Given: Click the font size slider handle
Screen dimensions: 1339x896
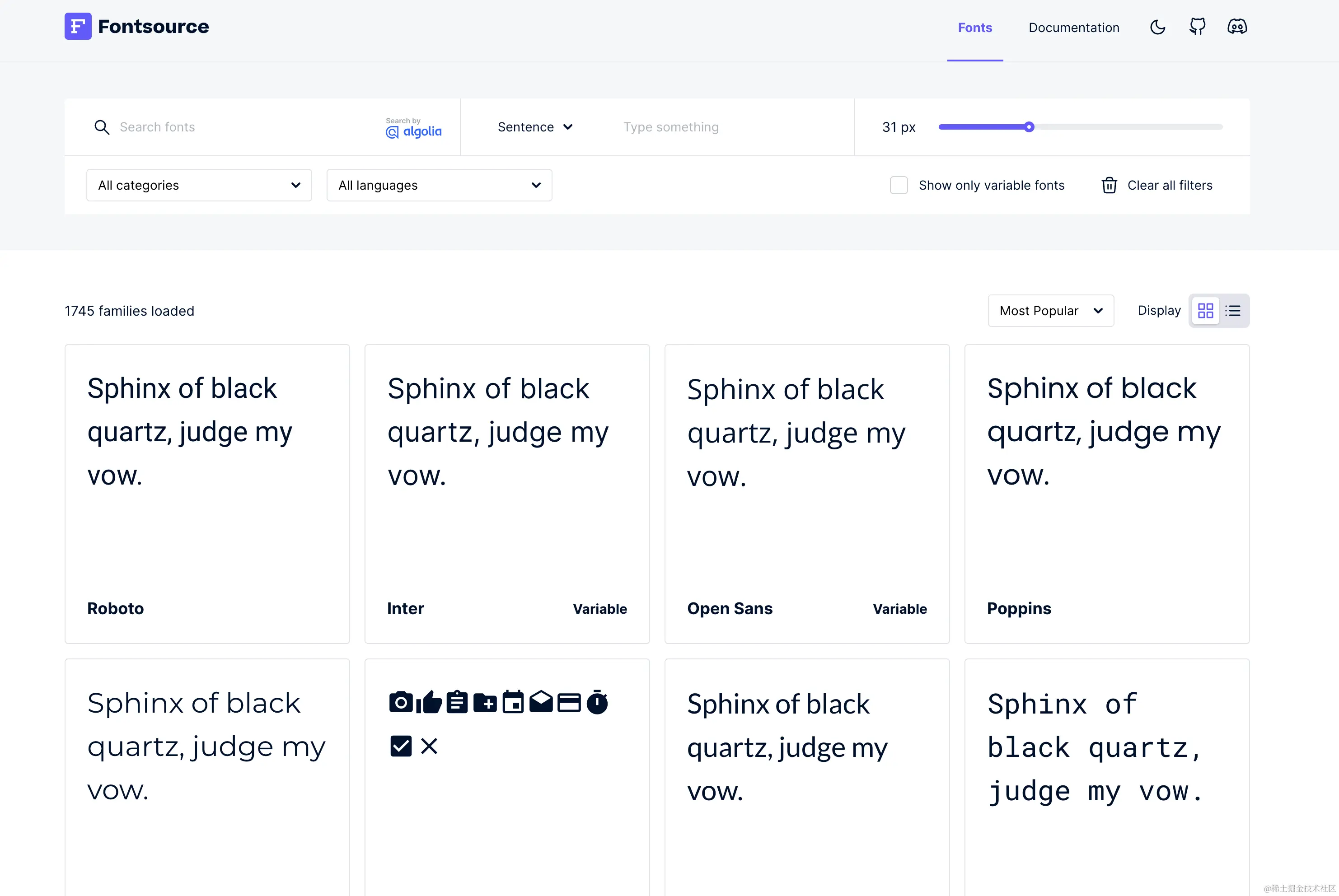Looking at the screenshot, I should pos(1029,127).
